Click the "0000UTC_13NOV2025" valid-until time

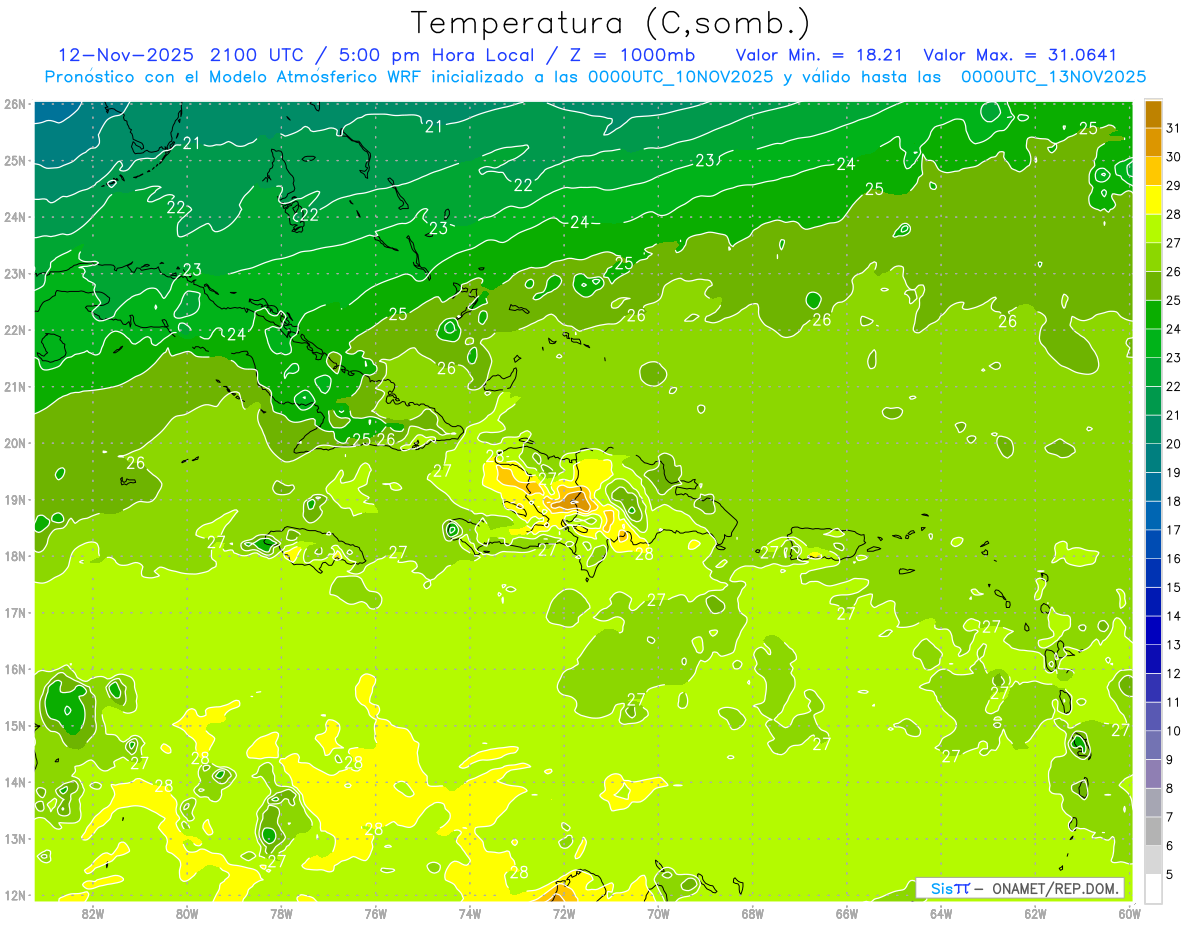[1053, 77]
